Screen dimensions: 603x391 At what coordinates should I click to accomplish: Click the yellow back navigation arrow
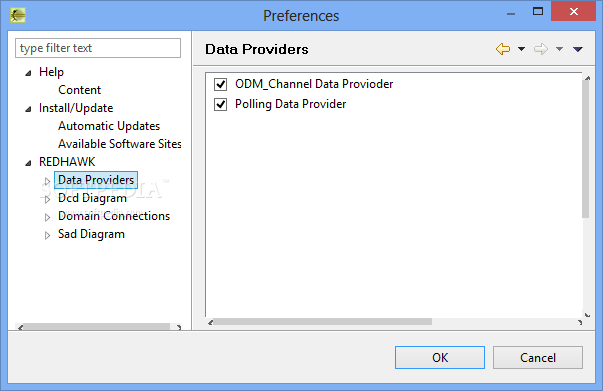[503, 49]
